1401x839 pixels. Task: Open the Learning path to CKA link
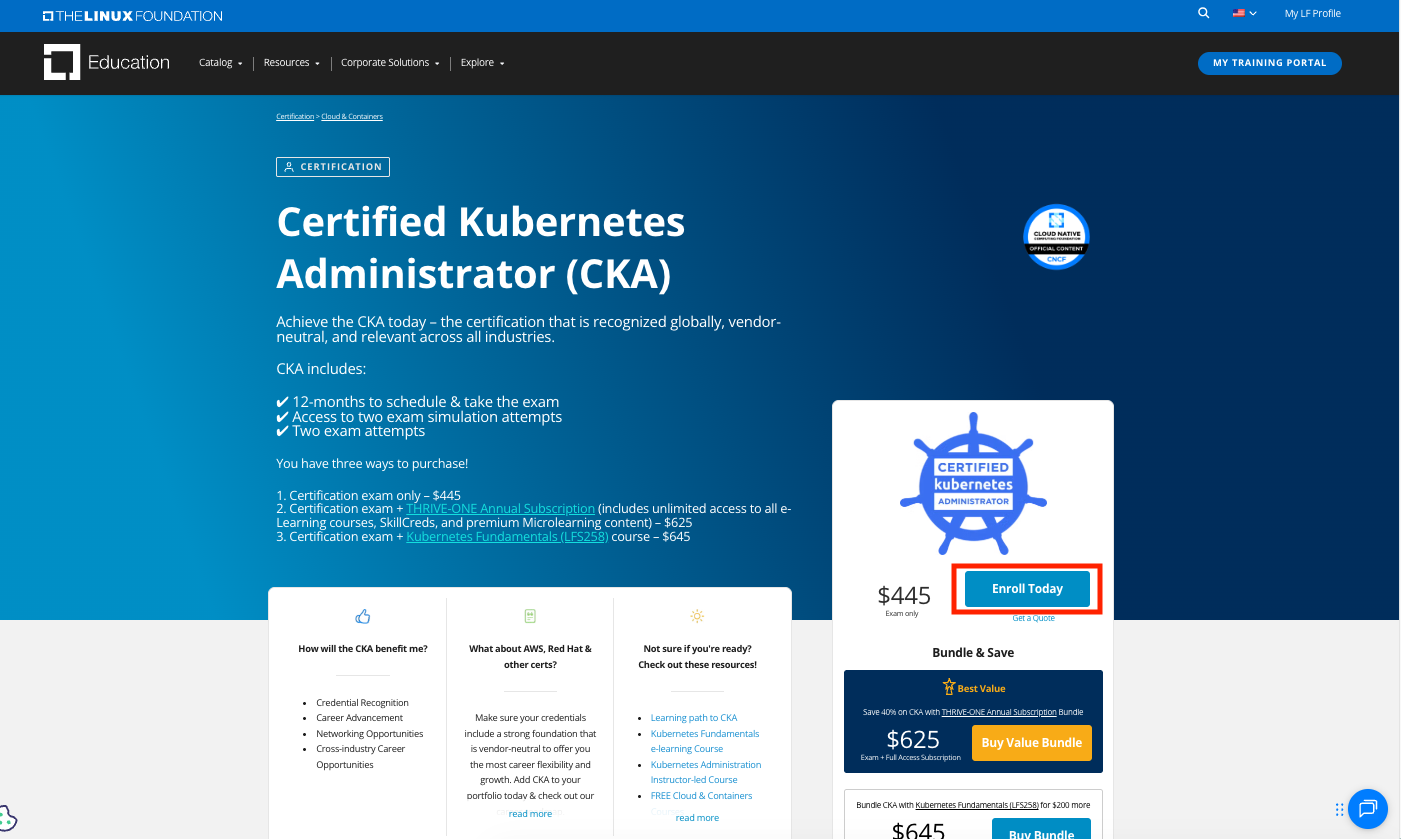click(x=694, y=718)
